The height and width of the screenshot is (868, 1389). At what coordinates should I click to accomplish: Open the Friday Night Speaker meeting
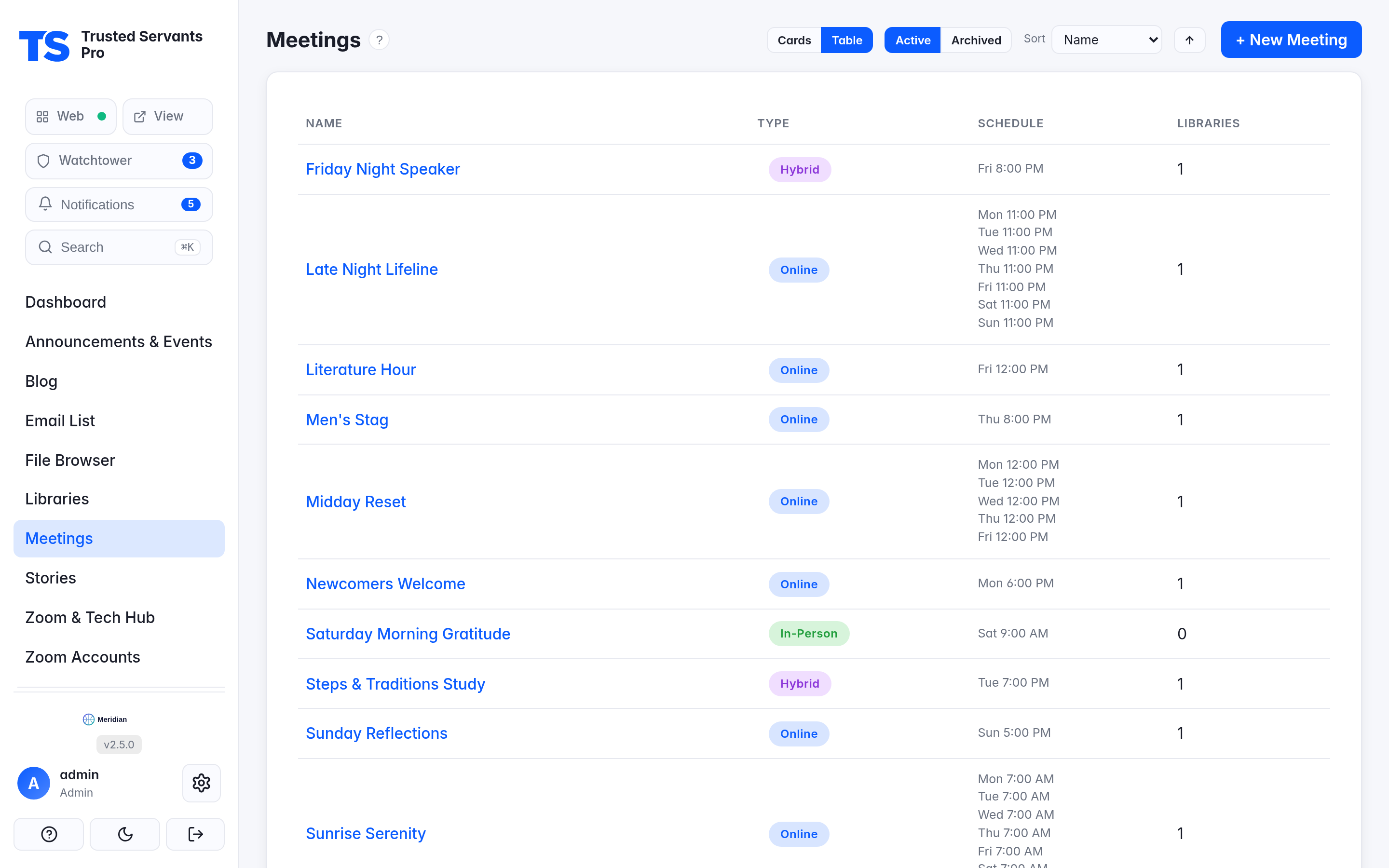pos(383,169)
